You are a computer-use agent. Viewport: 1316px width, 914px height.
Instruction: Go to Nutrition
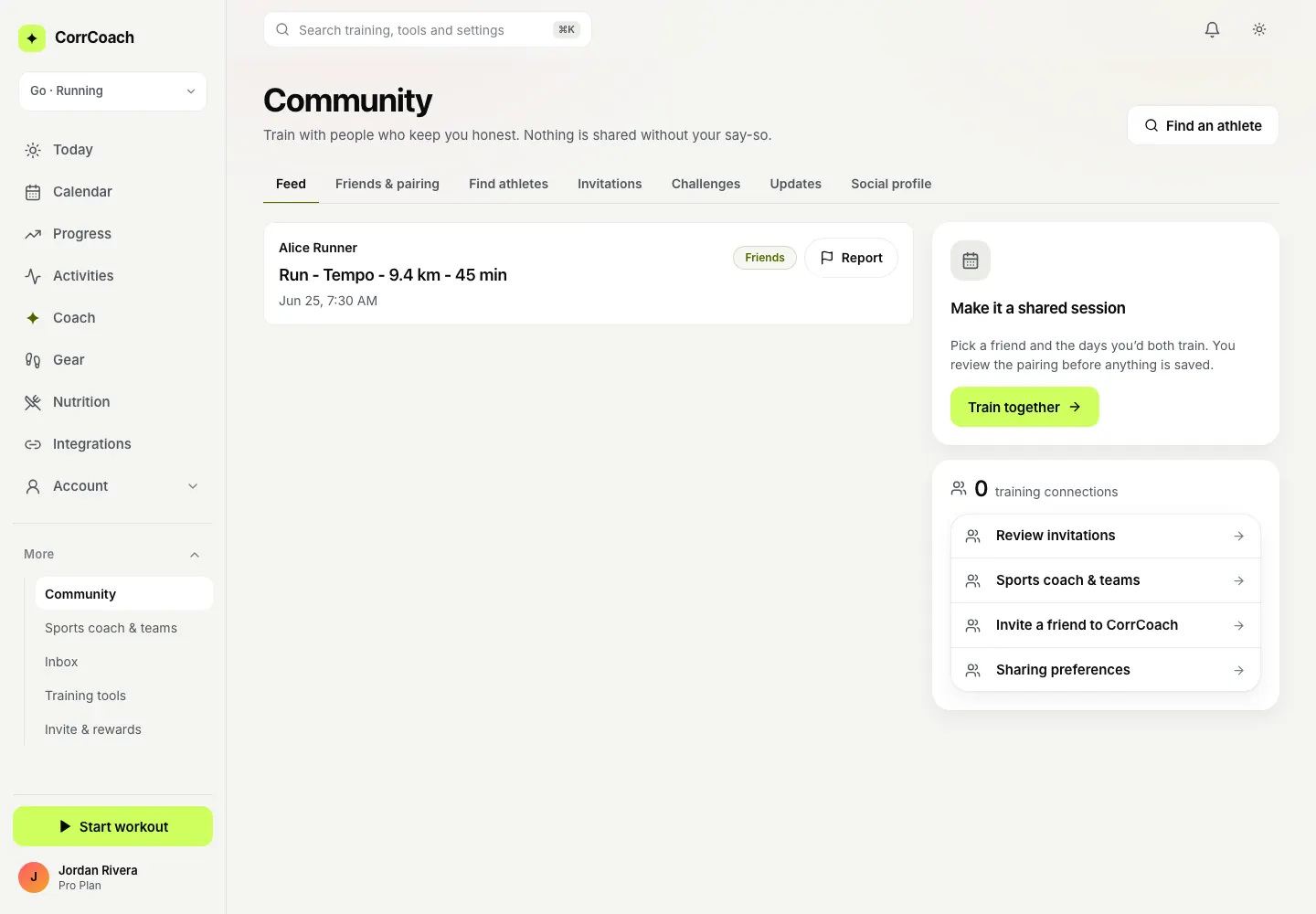pyautogui.click(x=112, y=402)
